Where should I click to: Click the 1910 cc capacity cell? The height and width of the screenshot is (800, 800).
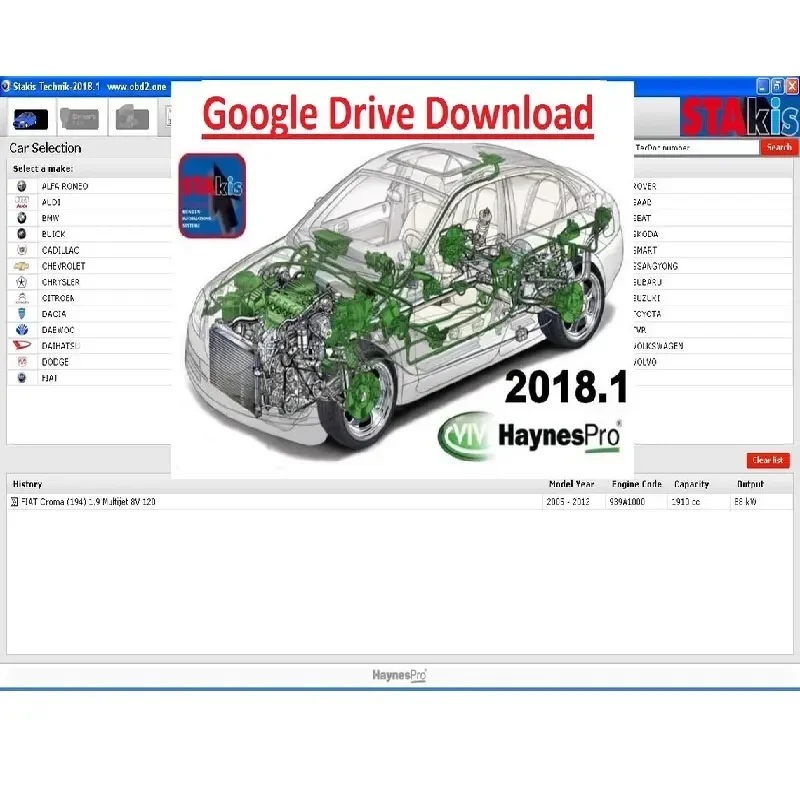686,502
